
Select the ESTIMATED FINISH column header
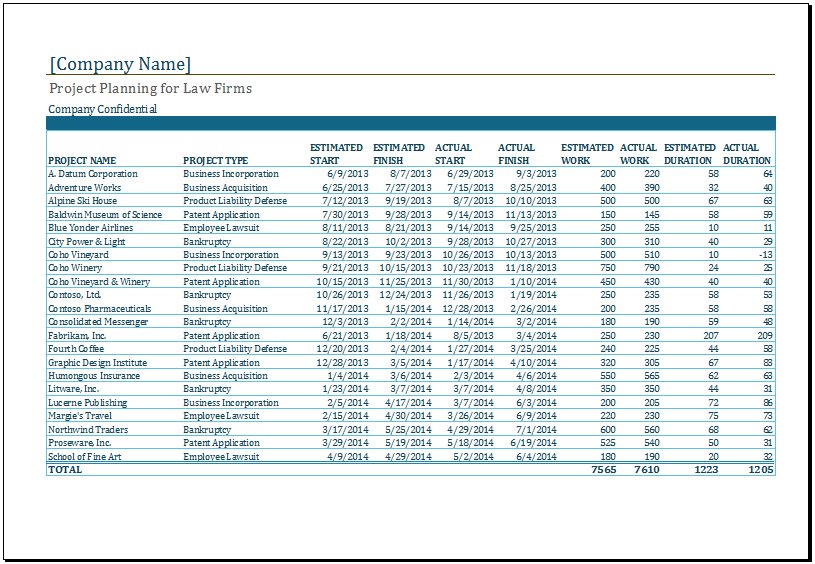click(399, 154)
